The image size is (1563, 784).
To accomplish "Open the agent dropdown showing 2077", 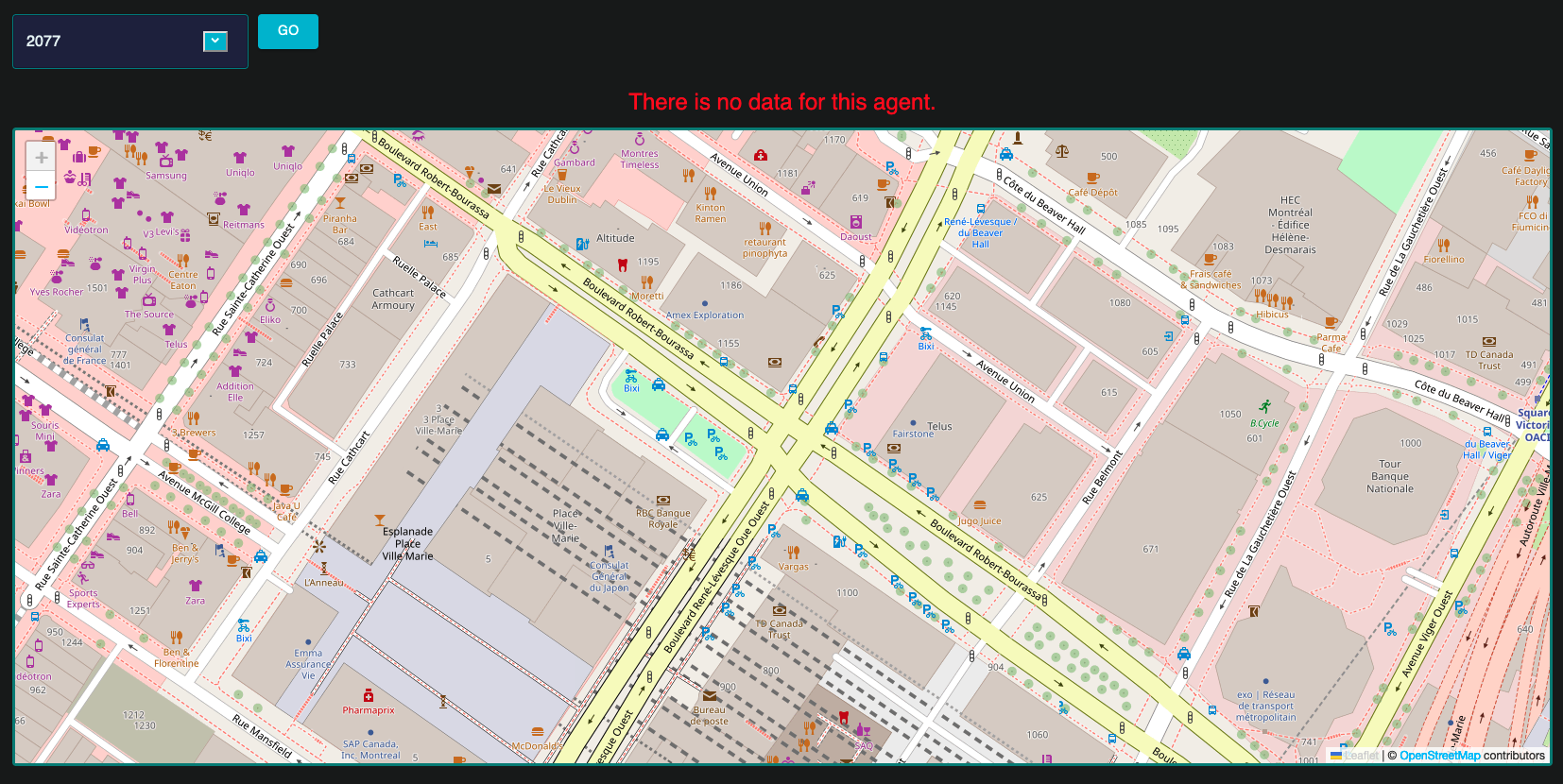I will pyautogui.click(x=129, y=42).
